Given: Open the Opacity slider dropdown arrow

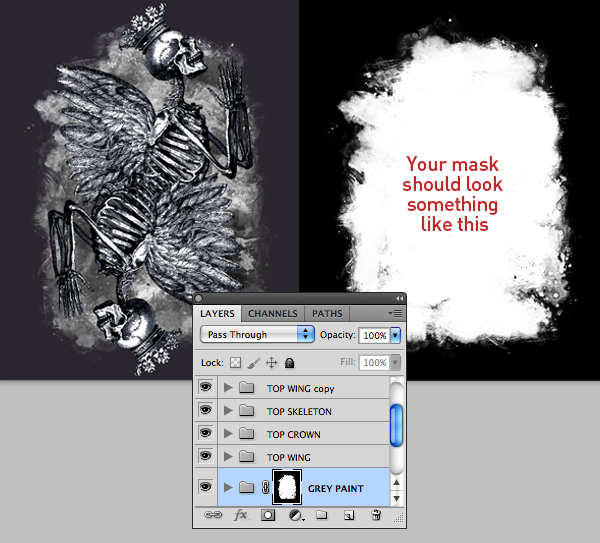Looking at the screenshot, I should point(395,335).
